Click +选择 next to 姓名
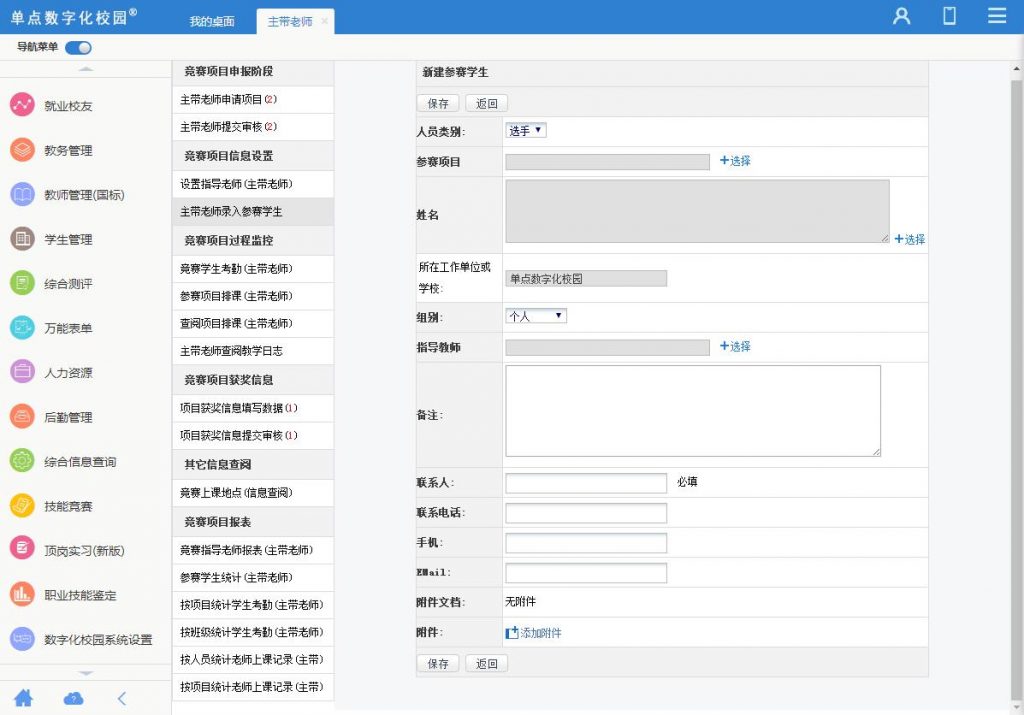 tap(909, 239)
